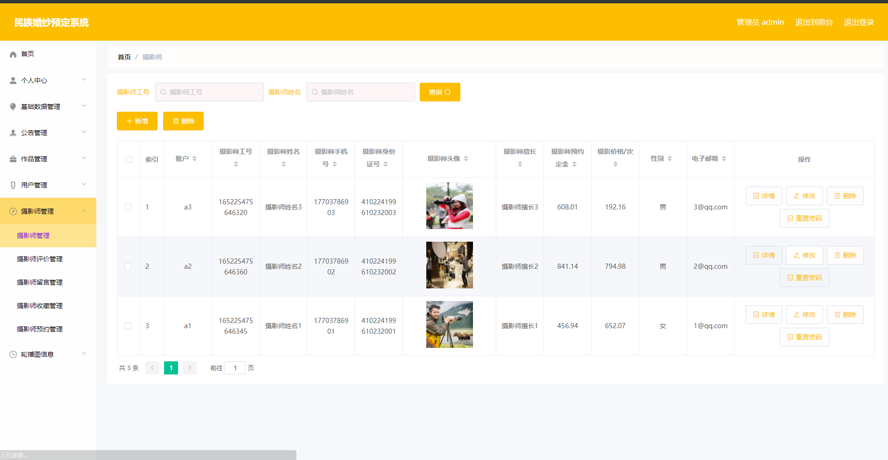This screenshot has width=888, height=460.
Task: Sort by the 性别 column sort arrows
Action: 669,159
